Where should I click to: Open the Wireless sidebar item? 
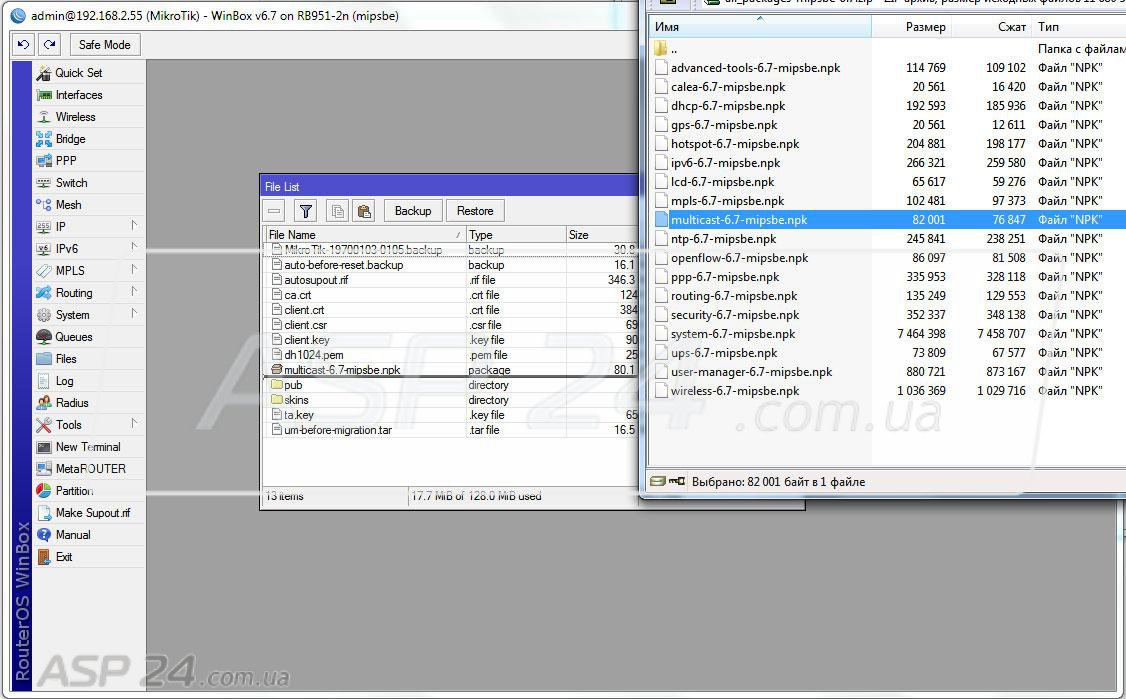click(x=75, y=117)
